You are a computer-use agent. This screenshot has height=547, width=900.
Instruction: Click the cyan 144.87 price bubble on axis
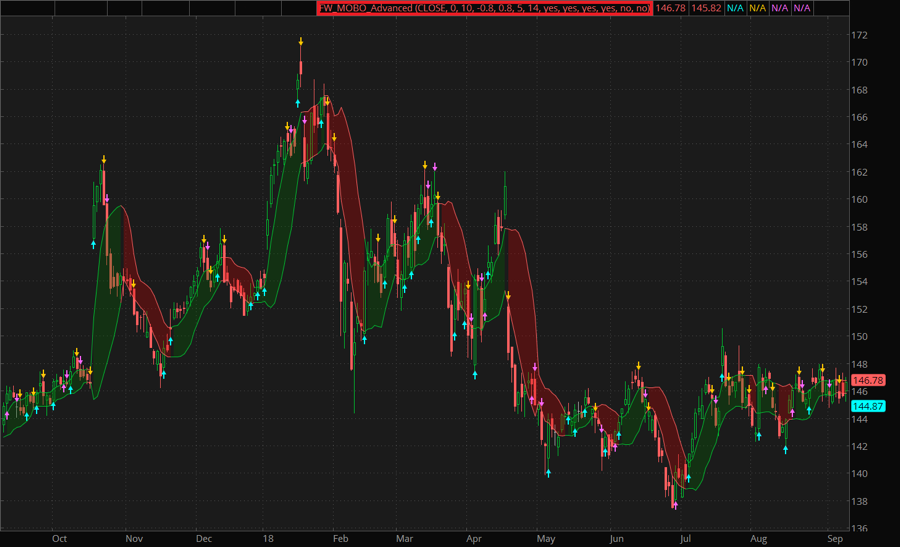pyautogui.click(x=869, y=406)
